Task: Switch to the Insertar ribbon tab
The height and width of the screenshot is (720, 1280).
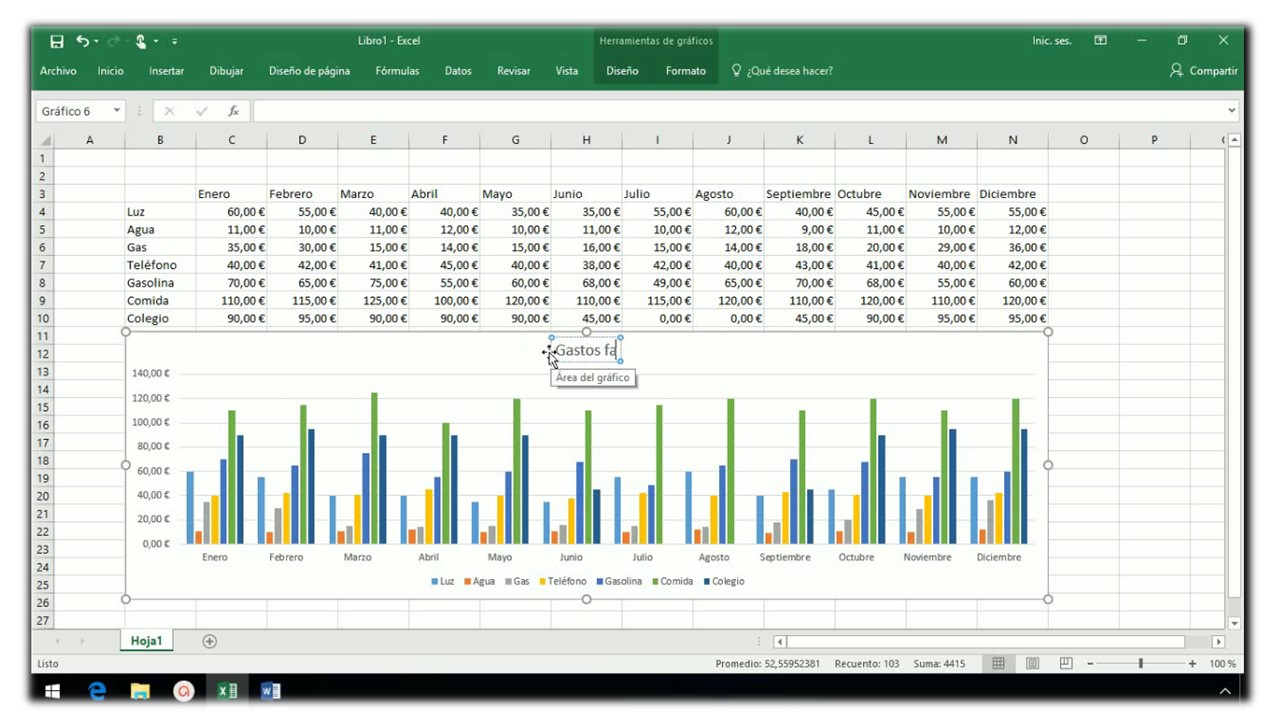Action: 167,71
